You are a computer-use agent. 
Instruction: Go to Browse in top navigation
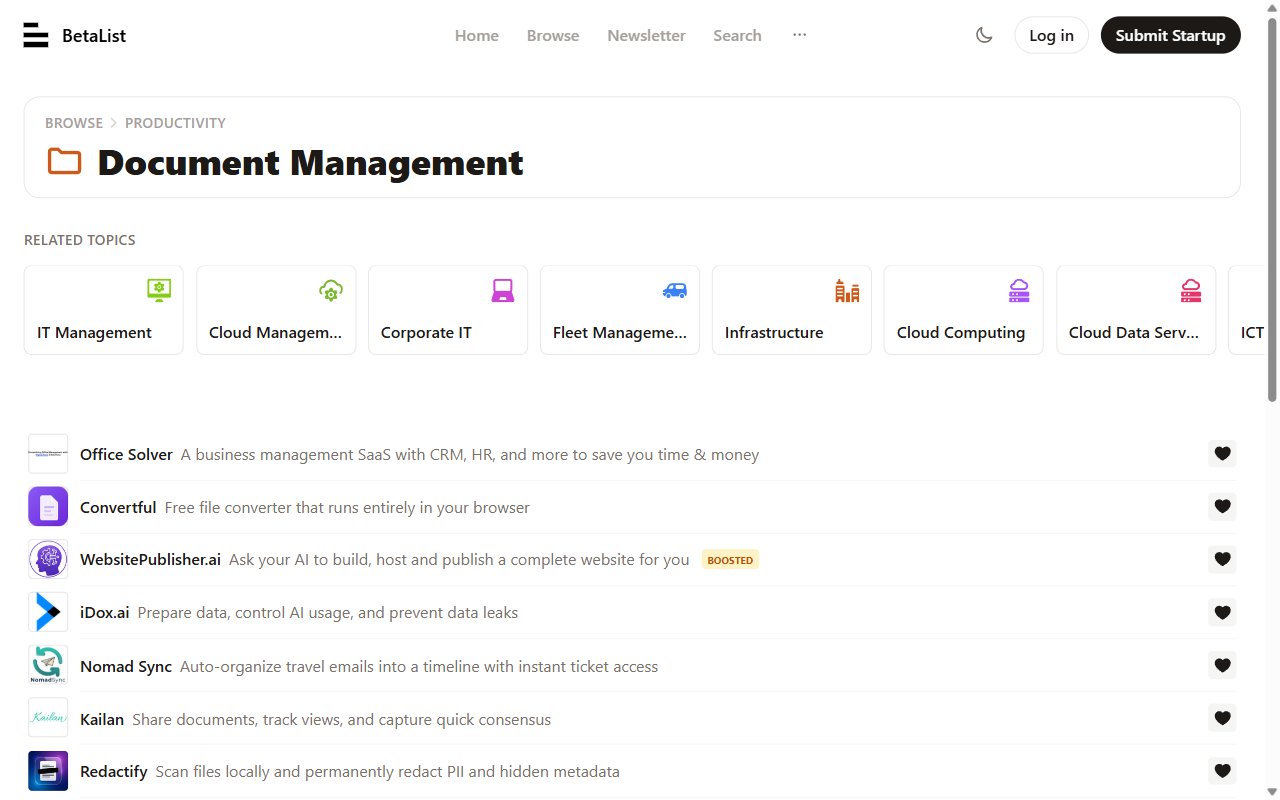553,35
